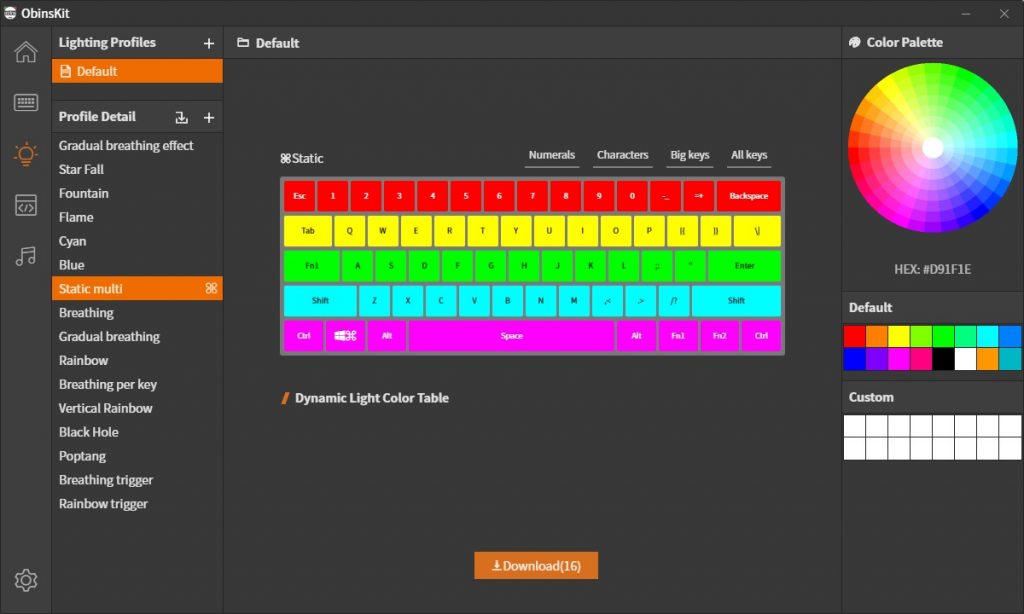Select the Numerals key group
Image resolution: width=1024 pixels, height=614 pixels.
pyautogui.click(x=552, y=155)
